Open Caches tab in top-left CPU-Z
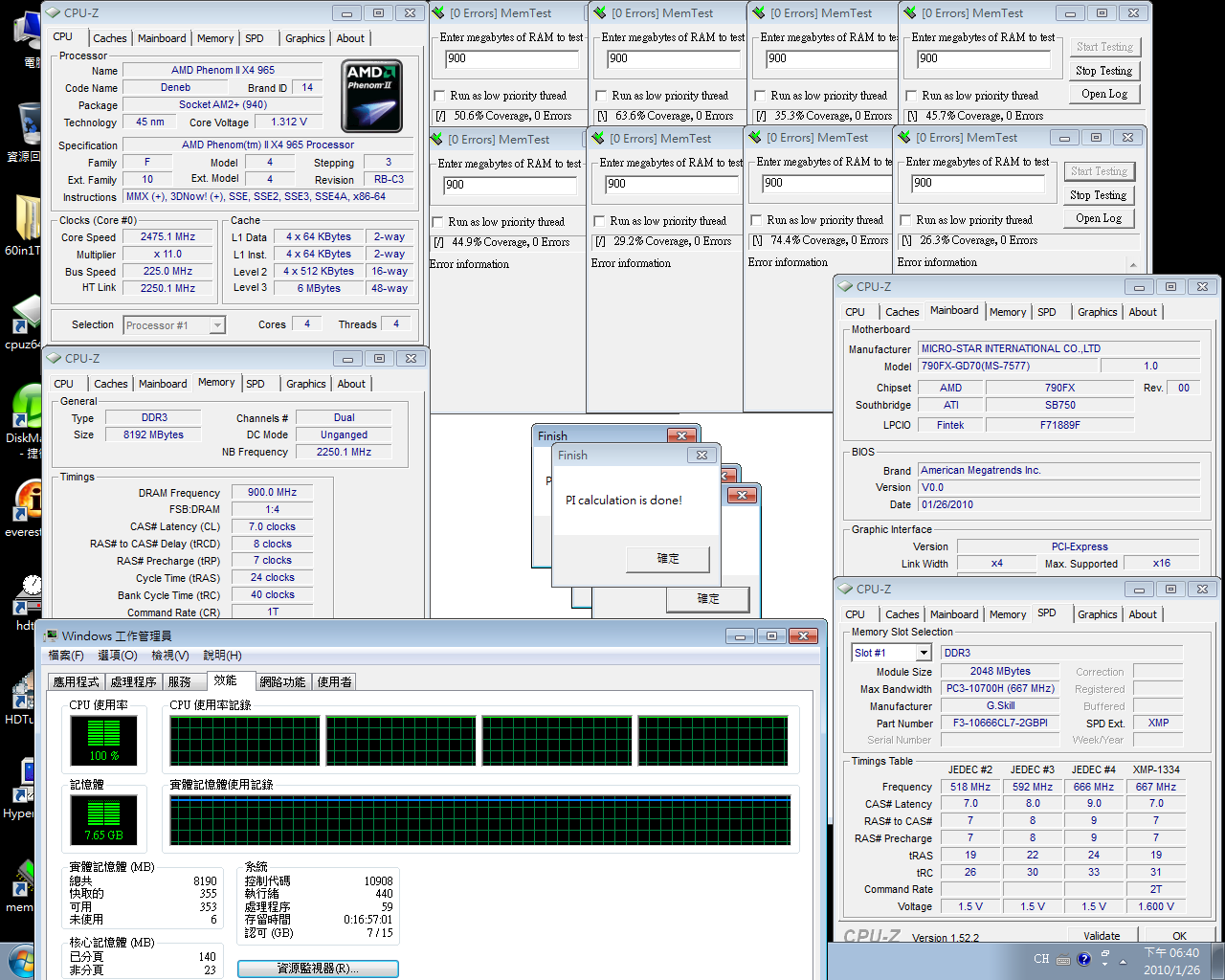Screen dimensions: 1225x980 click(110, 38)
